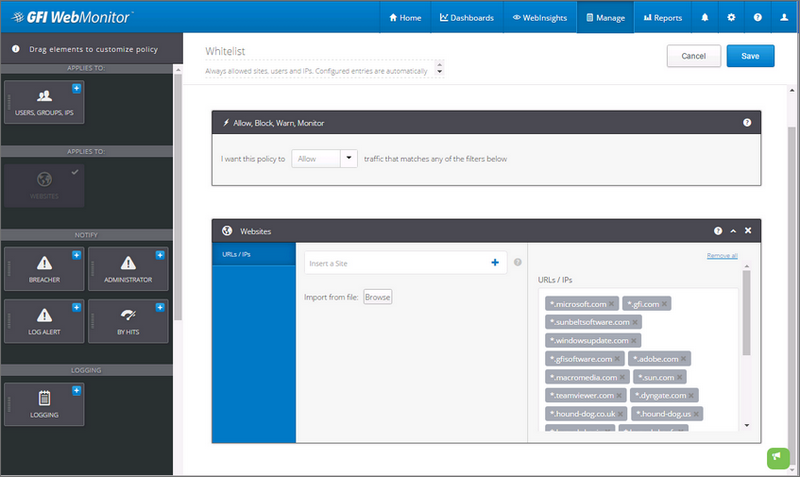Viewport: 800px width, 477px height.
Task: Open the Reports menu
Action: tap(663, 17)
